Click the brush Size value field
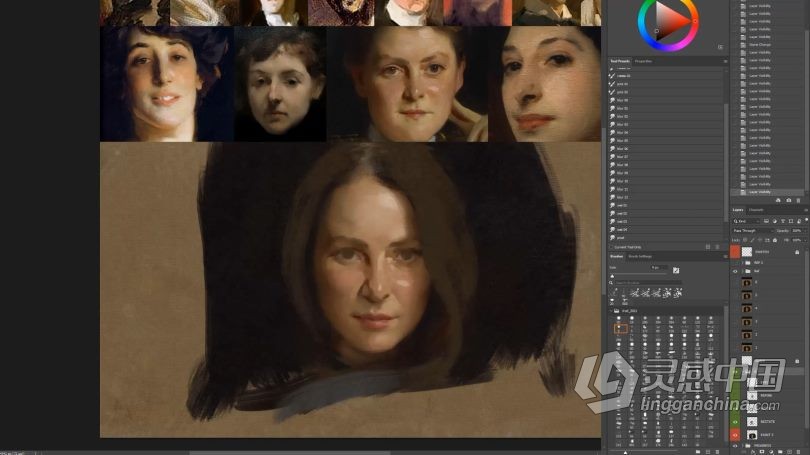The image size is (810, 455). click(659, 268)
